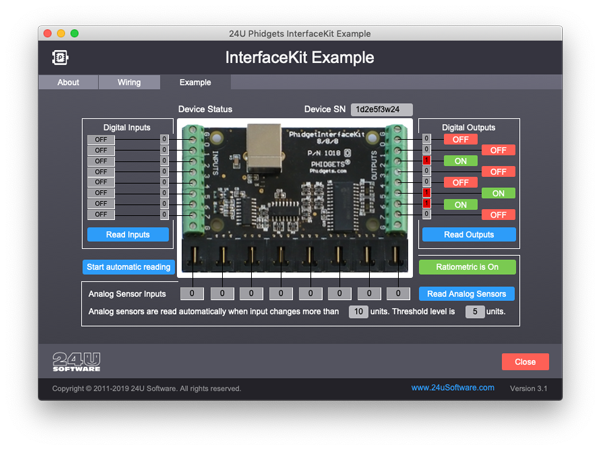Screen dimensions: 600x450
Task: Click the Digital Outputs heading
Action: click(x=468, y=127)
